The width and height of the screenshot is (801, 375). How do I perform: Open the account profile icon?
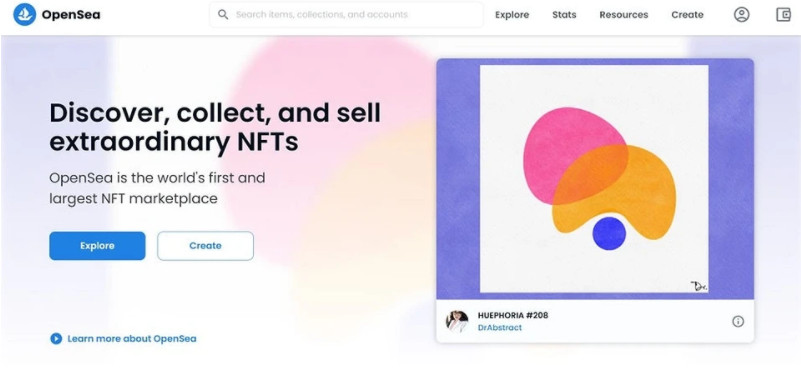(741, 15)
